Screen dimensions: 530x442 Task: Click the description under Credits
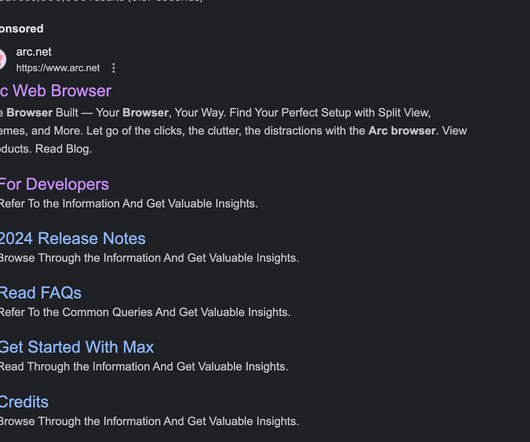(149, 421)
